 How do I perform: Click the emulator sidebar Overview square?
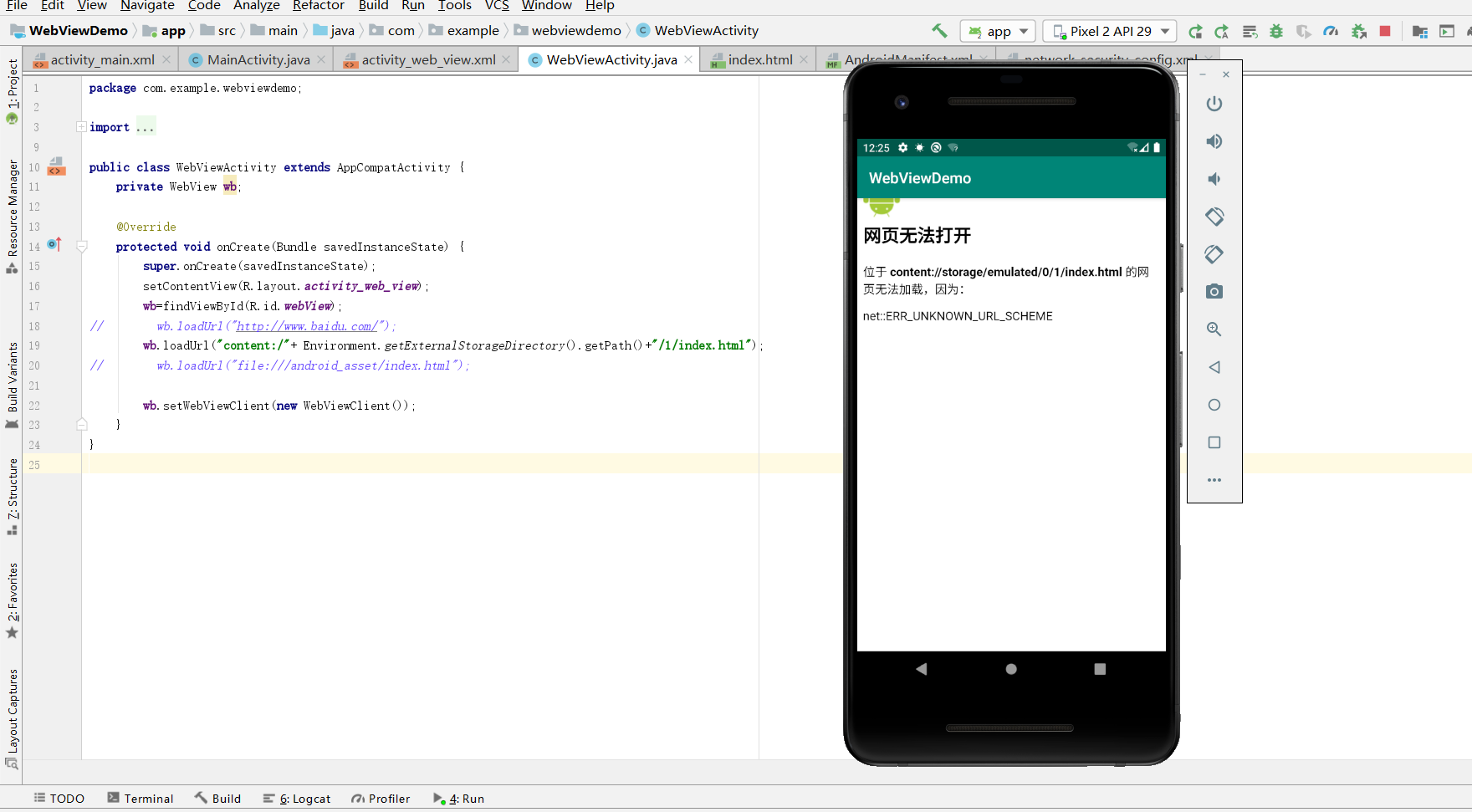pyautogui.click(x=1214, y=442)
